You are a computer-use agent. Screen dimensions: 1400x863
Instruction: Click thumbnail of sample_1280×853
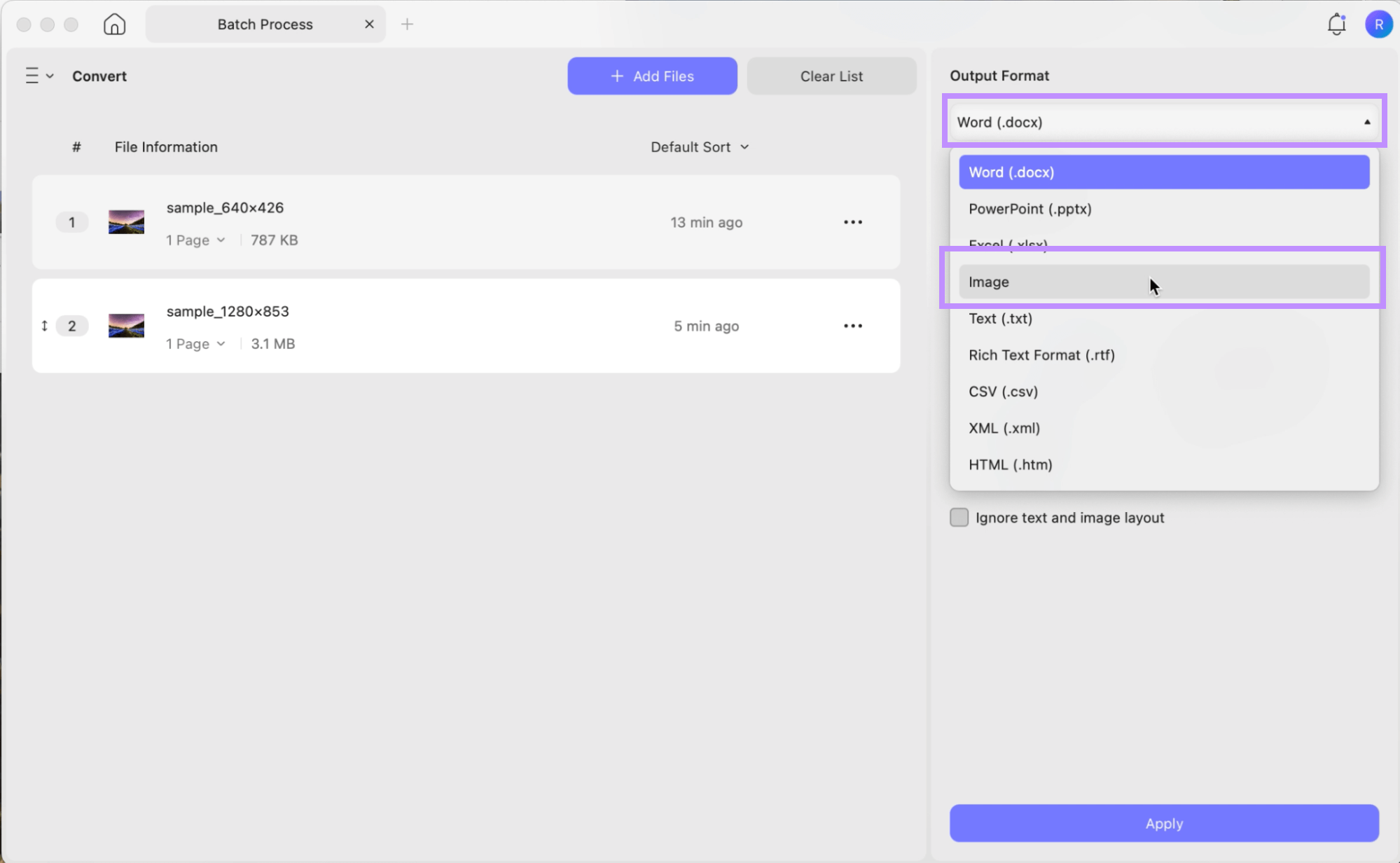click(126, 326)
